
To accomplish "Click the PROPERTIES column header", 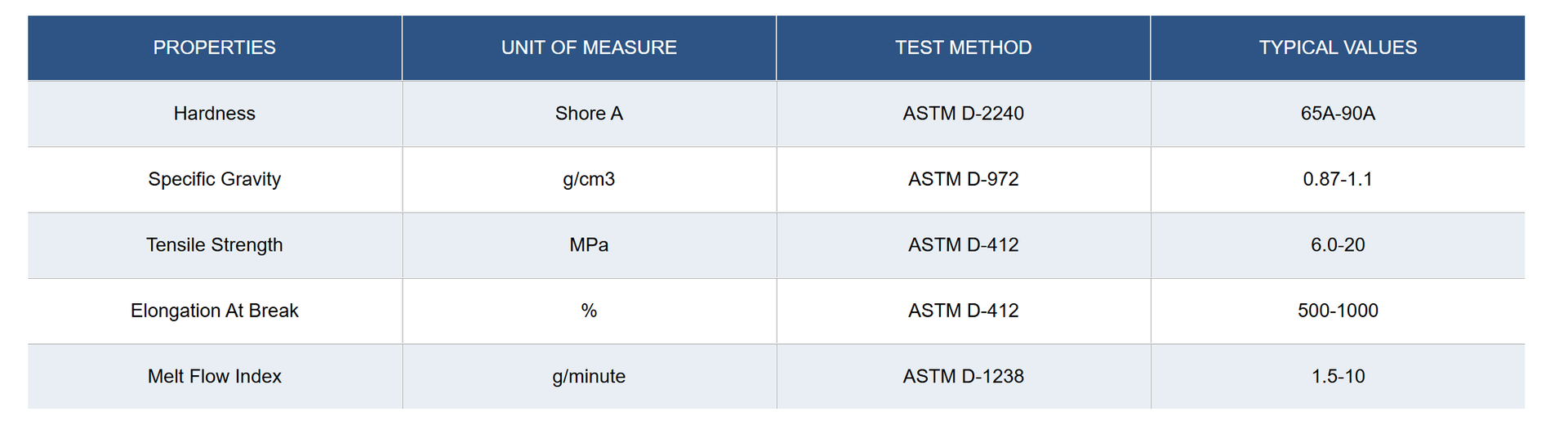I will point(215,47).
